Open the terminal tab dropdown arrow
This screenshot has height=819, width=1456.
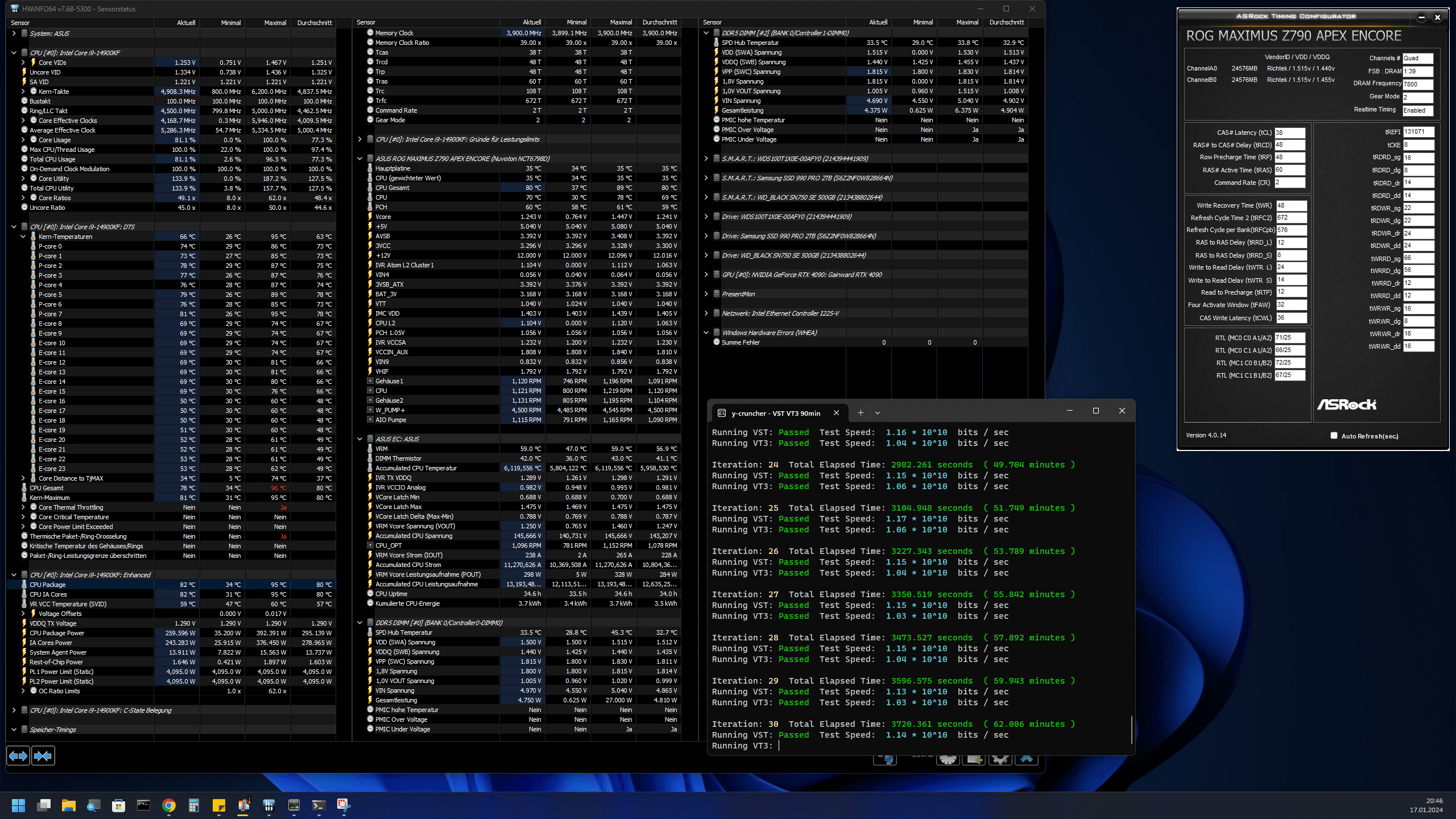(878, 413)
